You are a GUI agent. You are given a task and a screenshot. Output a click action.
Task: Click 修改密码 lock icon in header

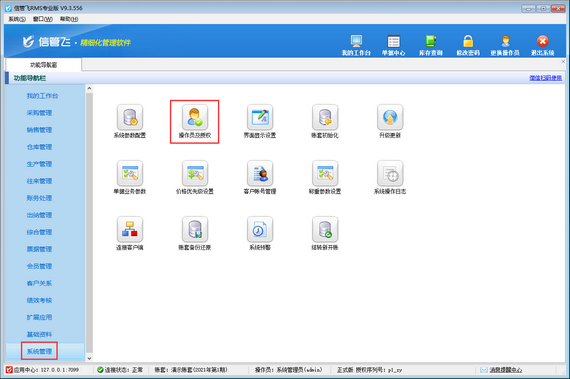[468, 45]
